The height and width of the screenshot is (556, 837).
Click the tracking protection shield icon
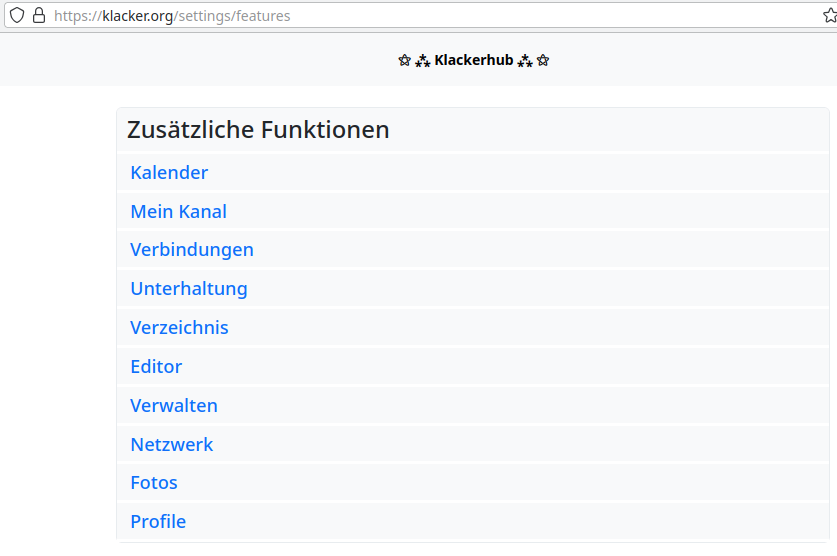click(x=17, y=16)
